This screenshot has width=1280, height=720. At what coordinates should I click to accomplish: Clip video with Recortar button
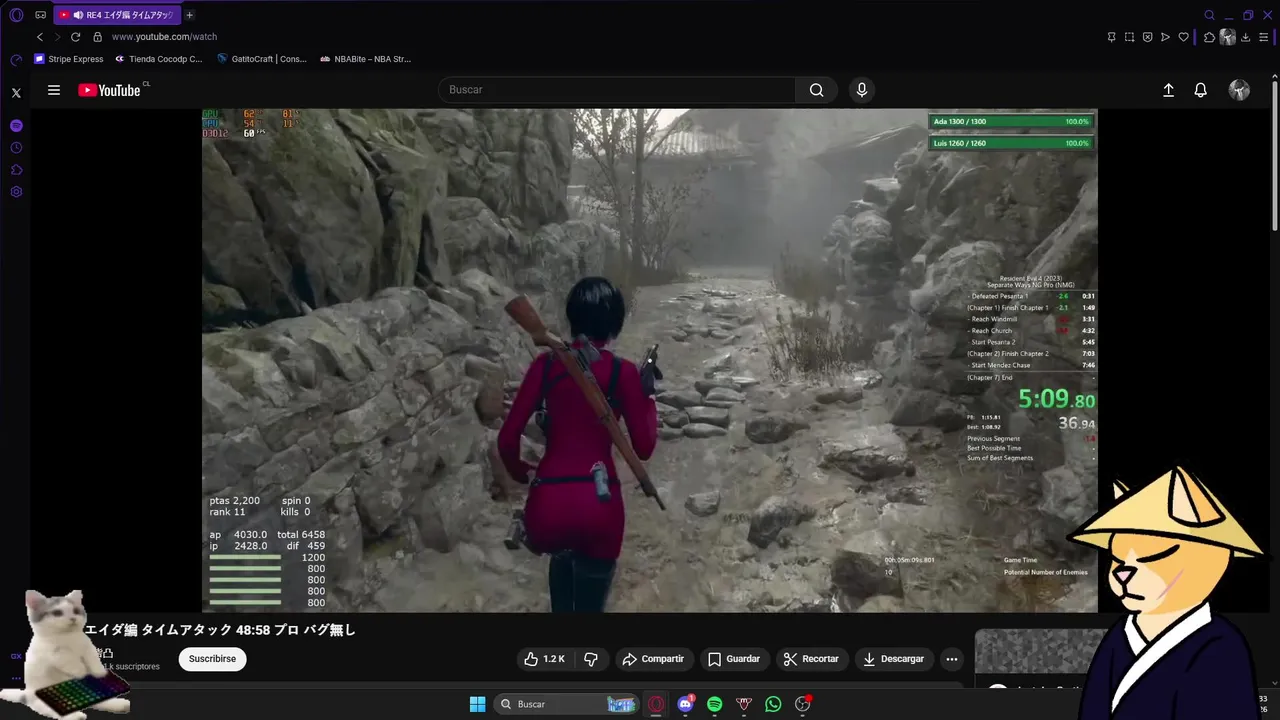[x=811, y=659]
